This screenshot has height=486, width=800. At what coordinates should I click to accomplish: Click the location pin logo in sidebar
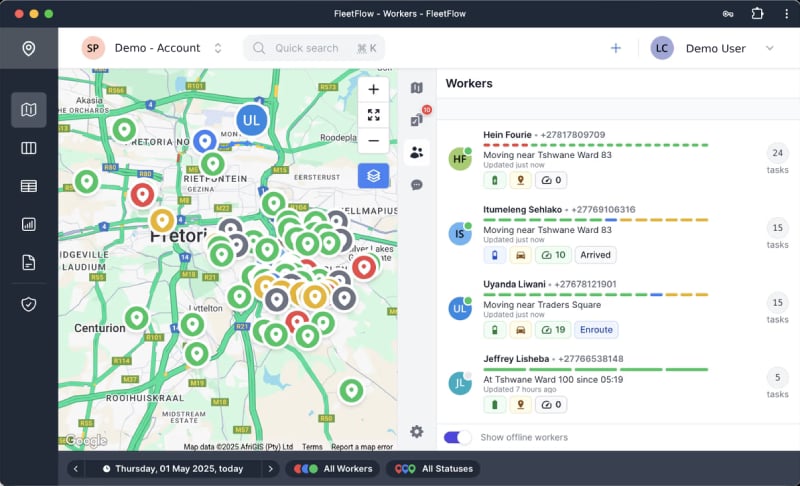click(x=29, y=48)
